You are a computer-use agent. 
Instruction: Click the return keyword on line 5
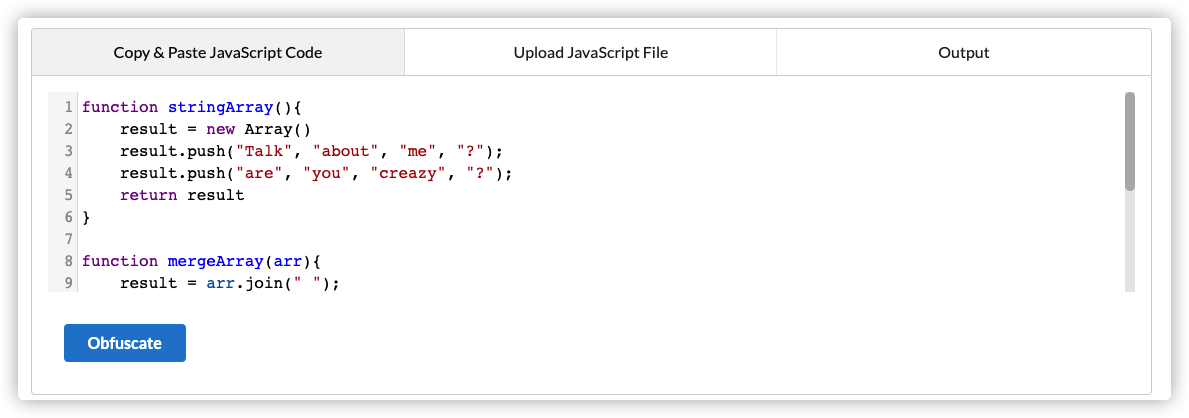(x=149, y=195)
